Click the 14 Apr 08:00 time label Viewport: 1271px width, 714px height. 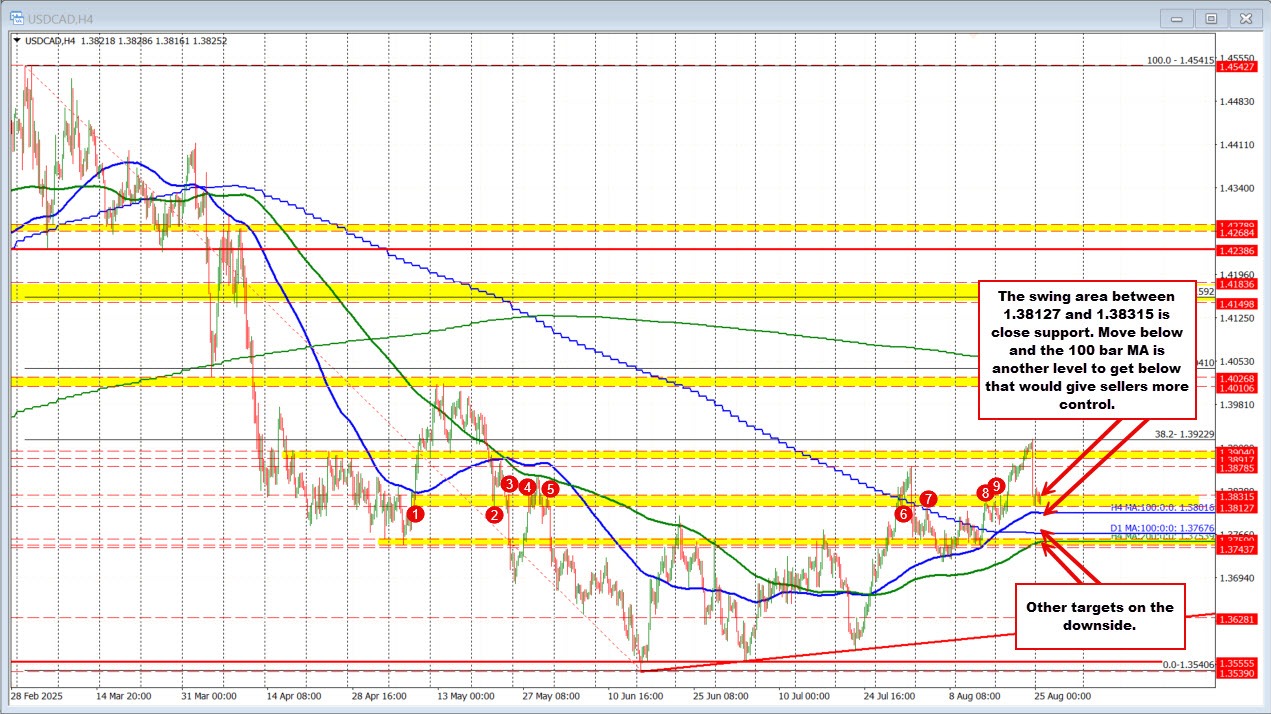tap(296, 694)
